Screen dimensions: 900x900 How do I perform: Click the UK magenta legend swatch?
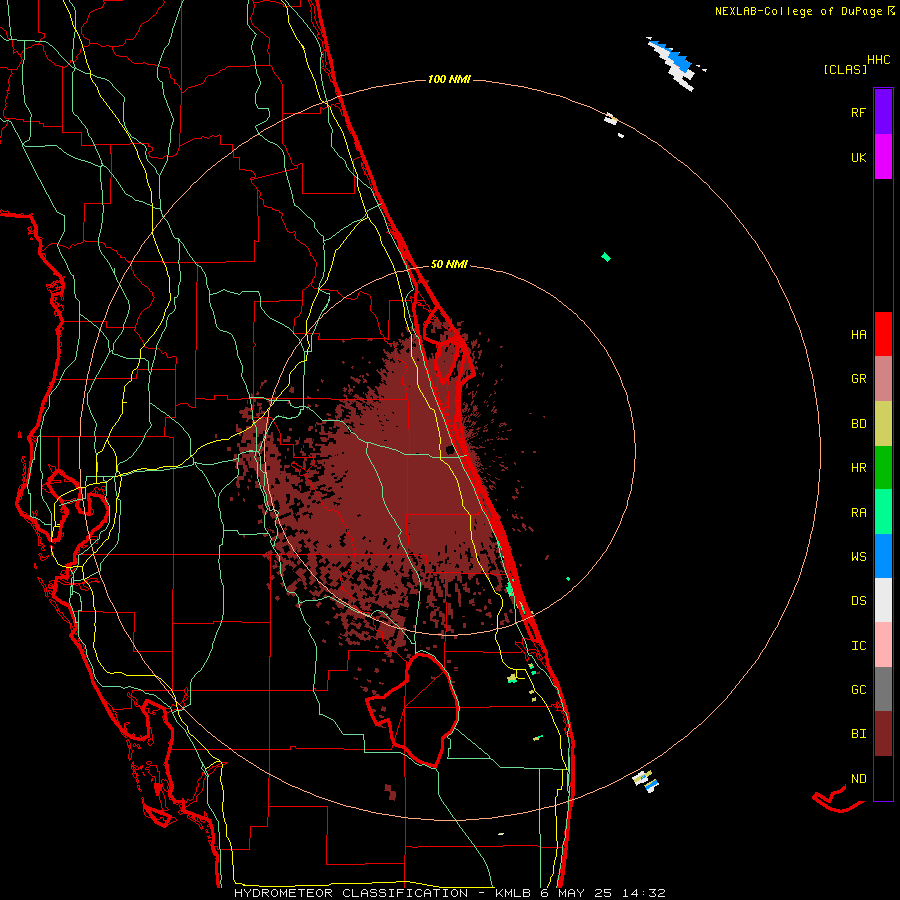click(883, 157)
